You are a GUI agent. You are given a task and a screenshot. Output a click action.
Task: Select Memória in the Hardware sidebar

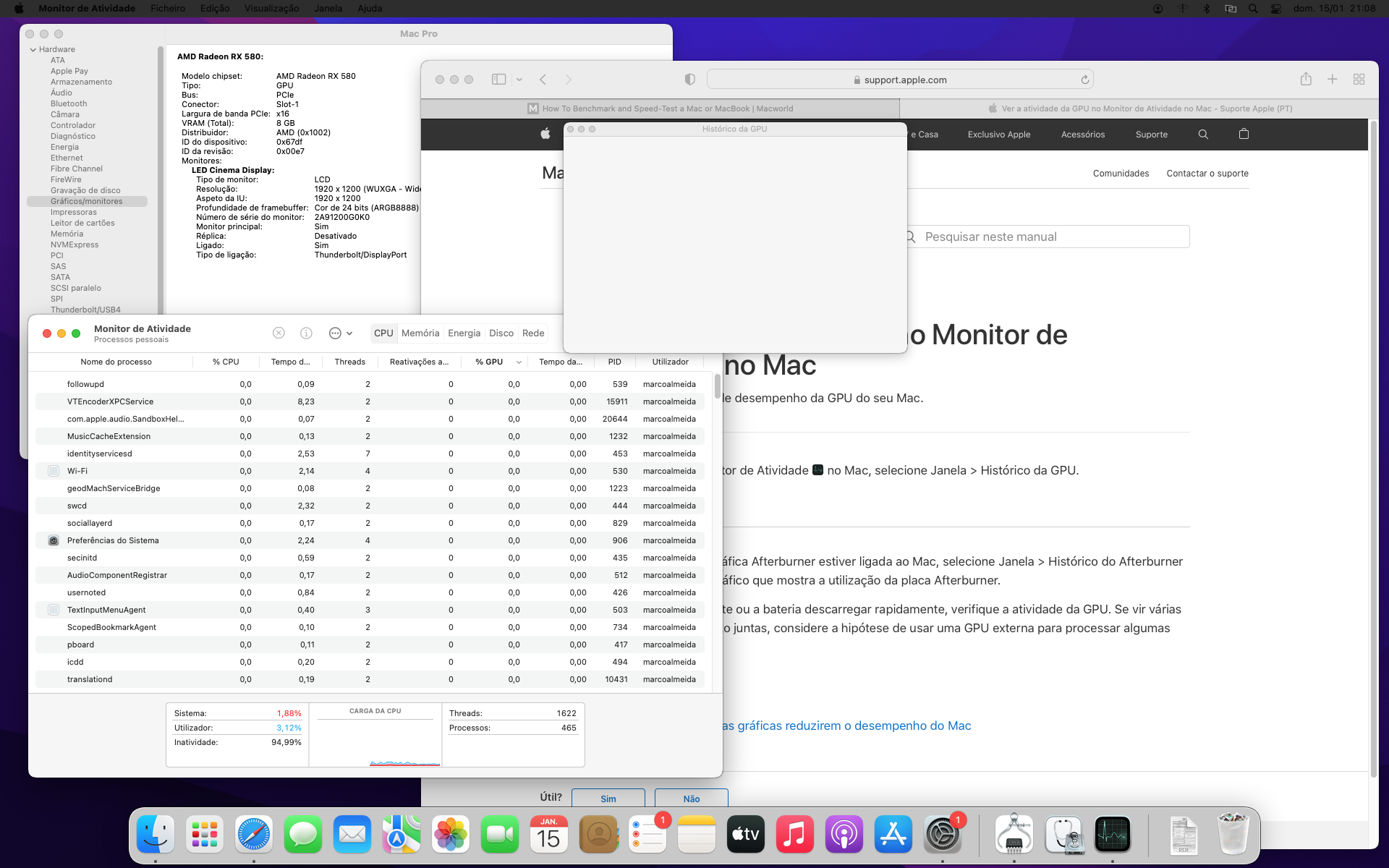point(67,234)
